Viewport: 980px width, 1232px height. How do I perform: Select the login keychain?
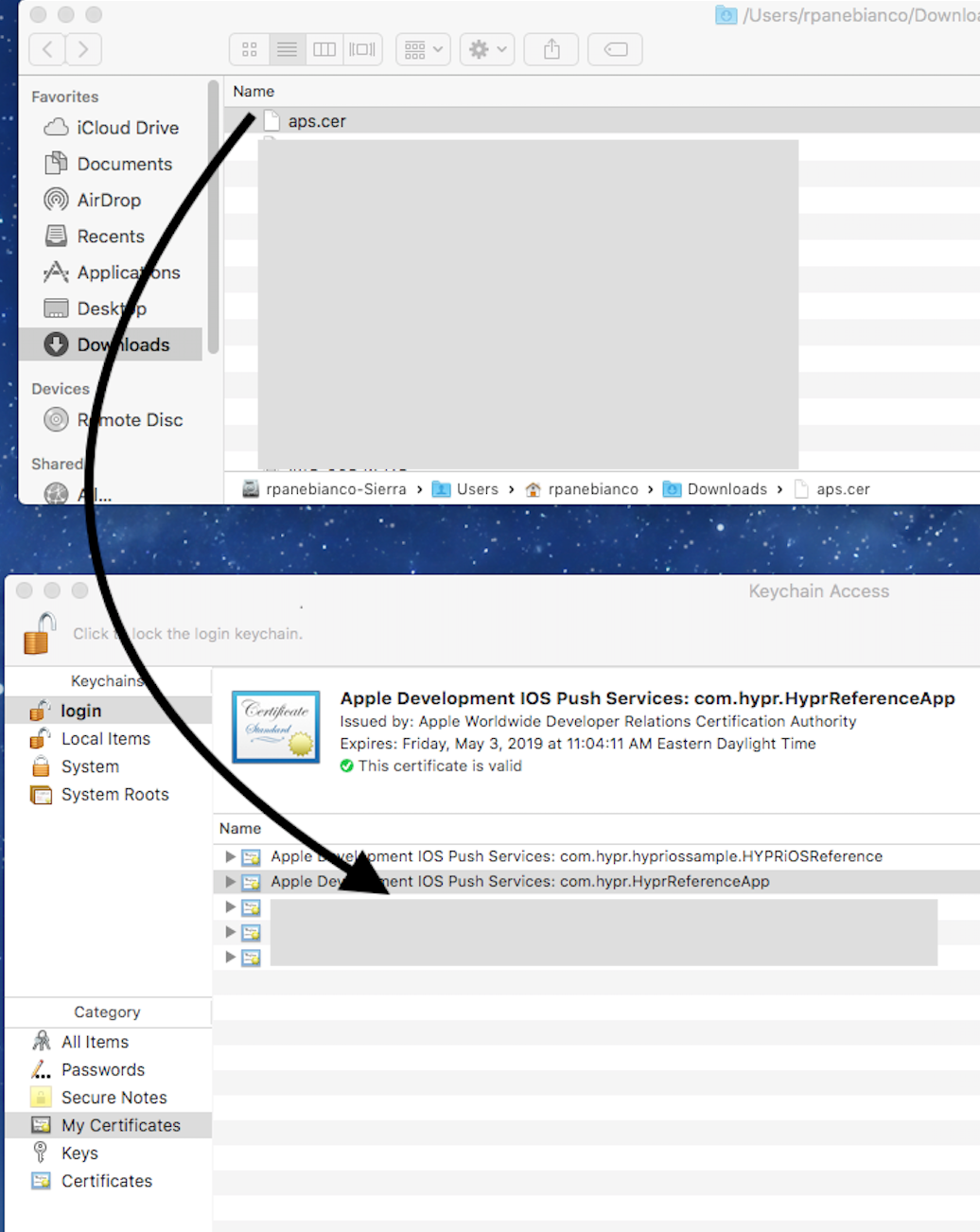(108, 711)
